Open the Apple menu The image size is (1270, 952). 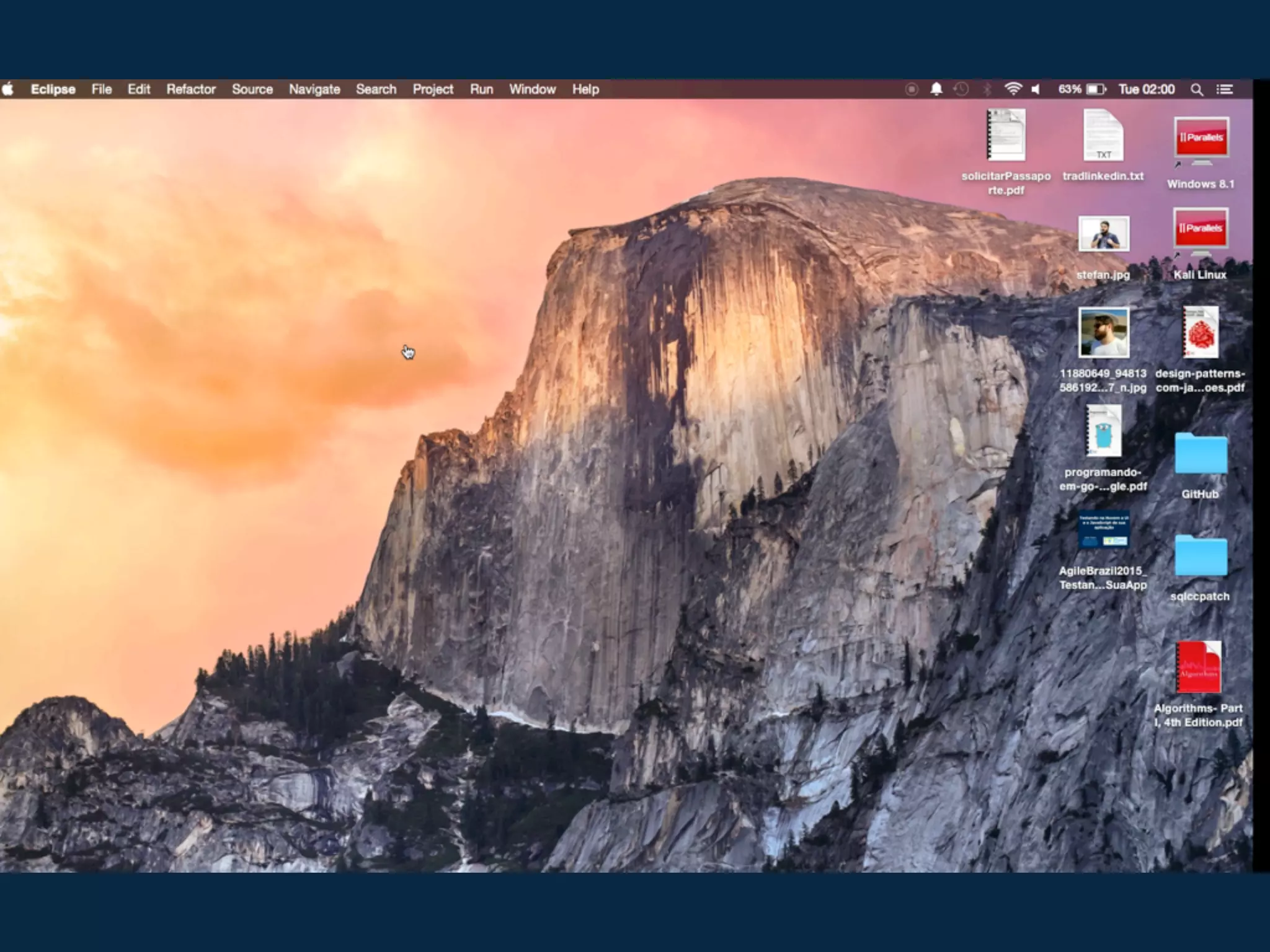pos(9,89)
